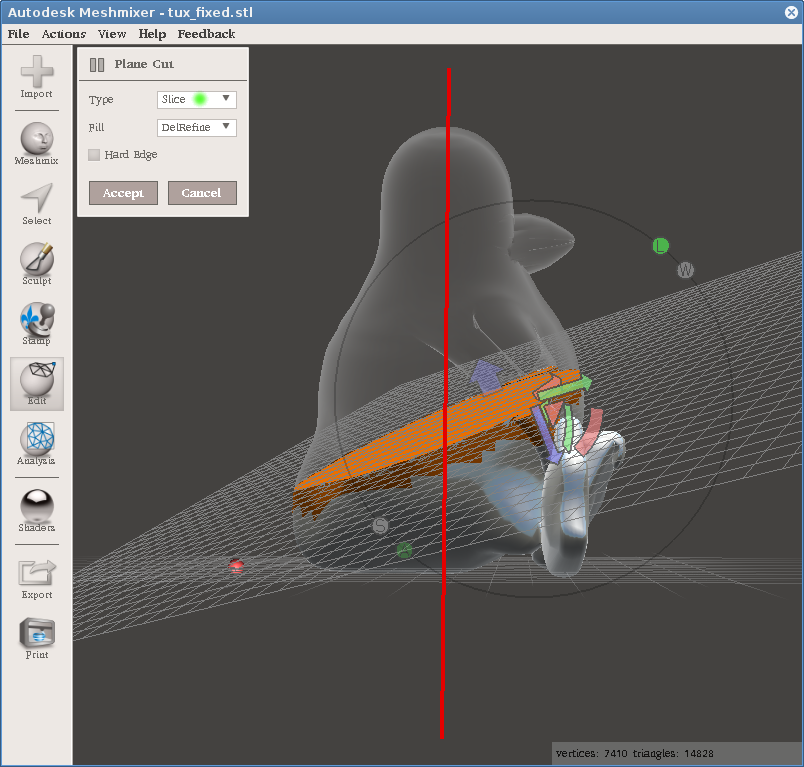
Task: Click the vertices and triangles status readout
Action: pos(635,754)
